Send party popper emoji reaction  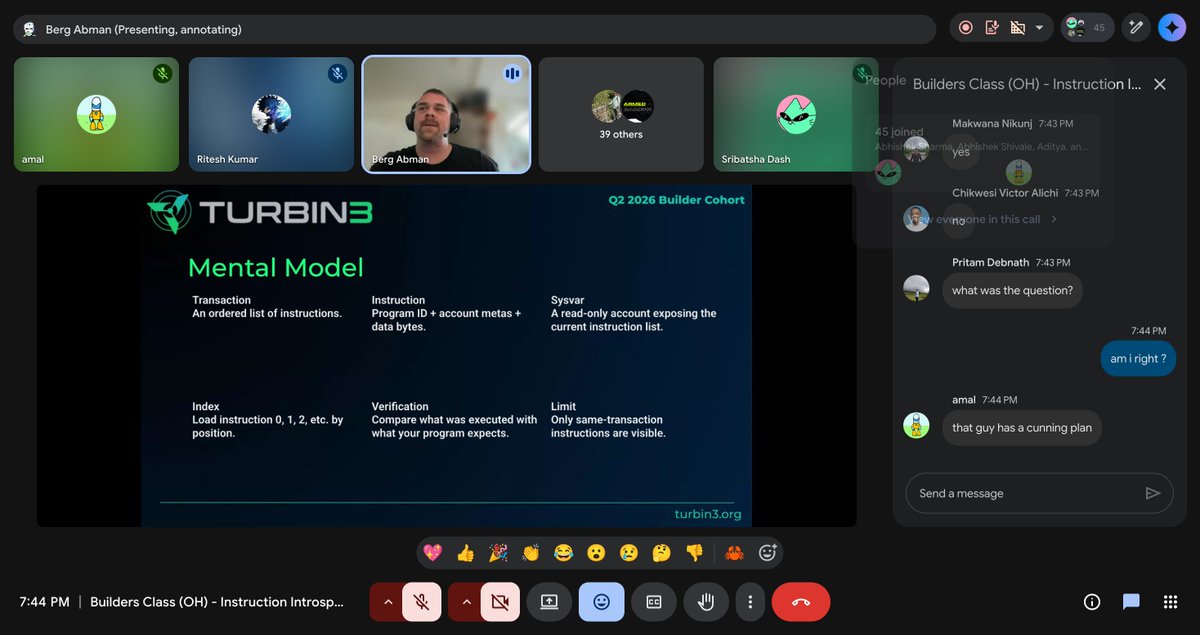point(498,552)
